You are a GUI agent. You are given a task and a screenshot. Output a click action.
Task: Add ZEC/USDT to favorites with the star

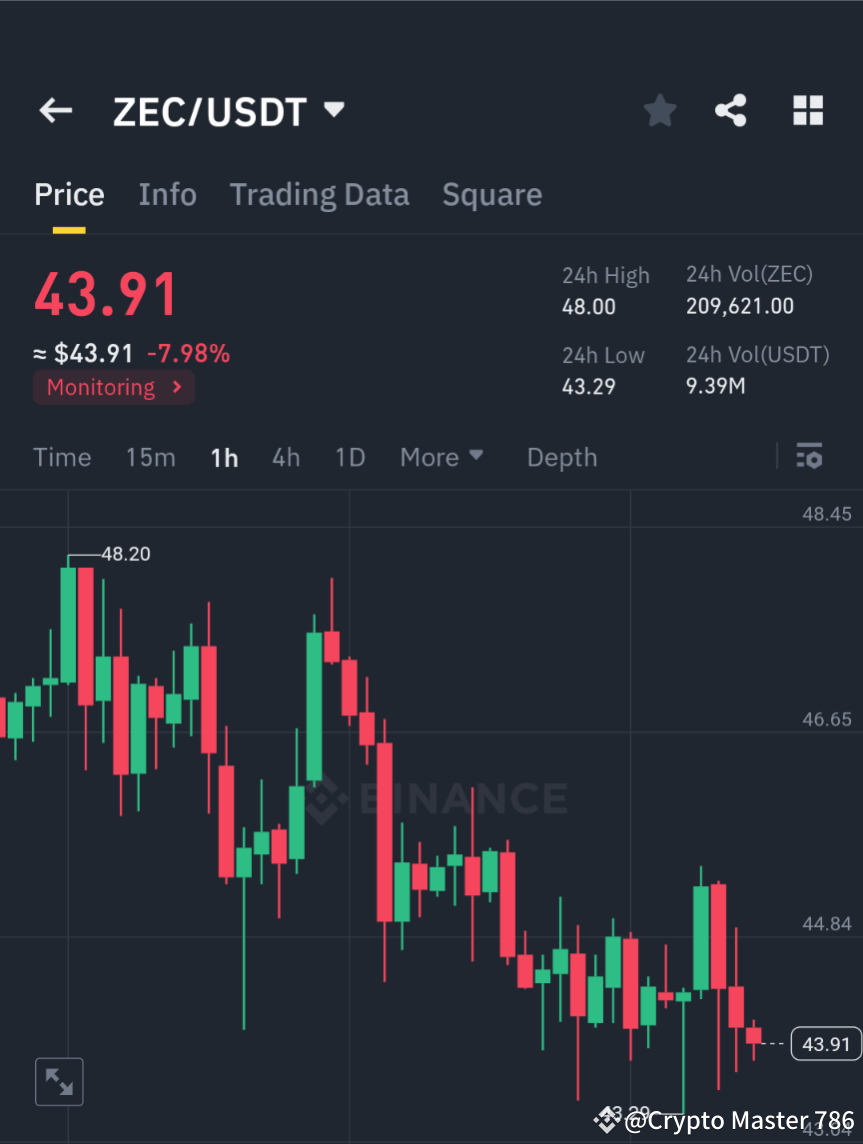(x=659, y=111)
